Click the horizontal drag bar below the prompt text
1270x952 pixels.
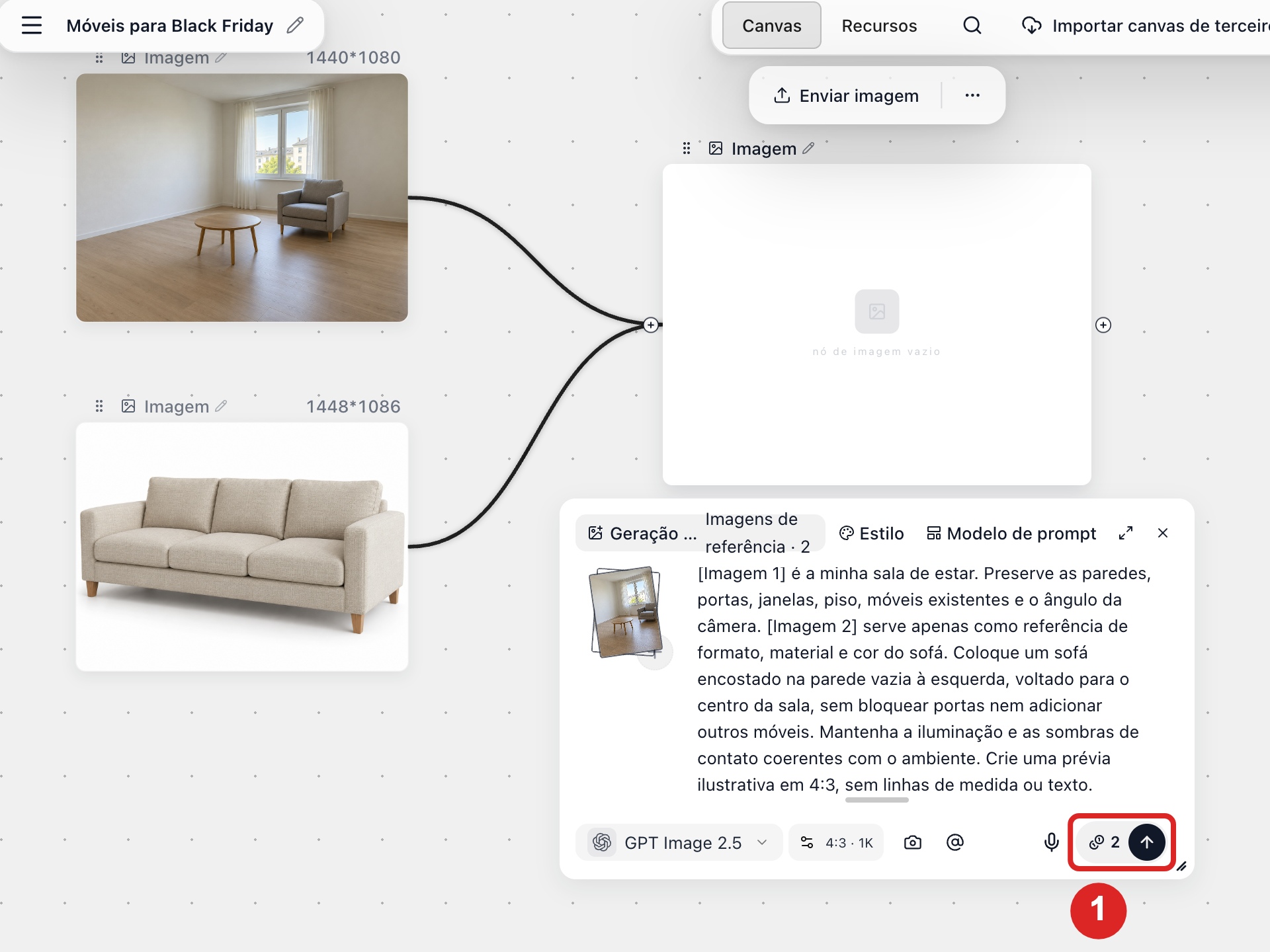[877, 800]
